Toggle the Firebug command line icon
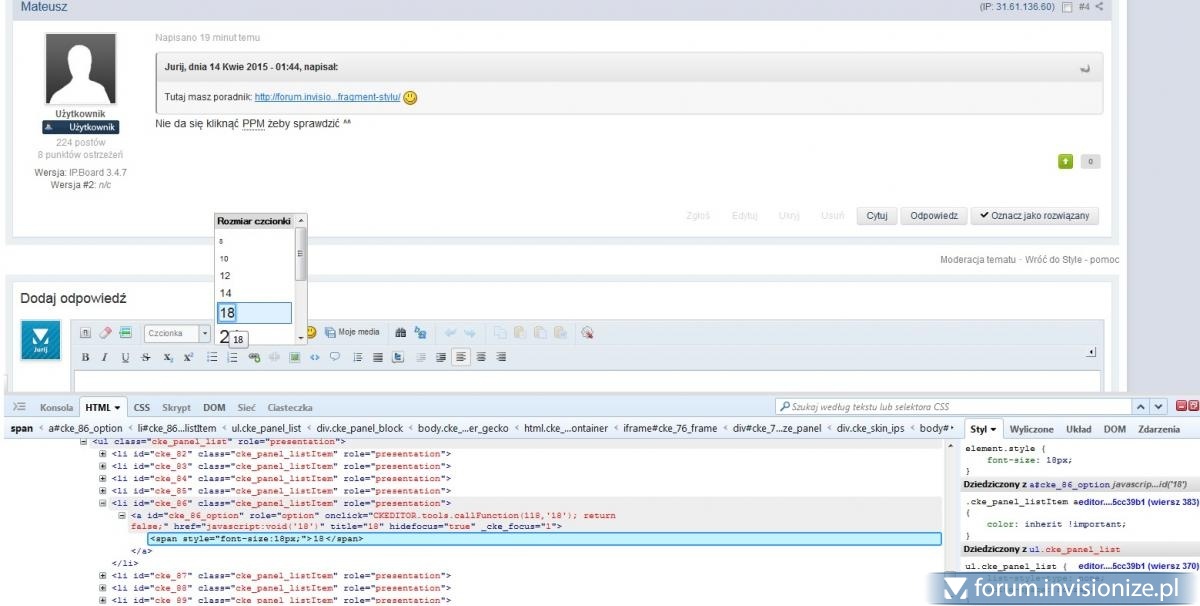 pyautogui.click(x=19, y=407)
